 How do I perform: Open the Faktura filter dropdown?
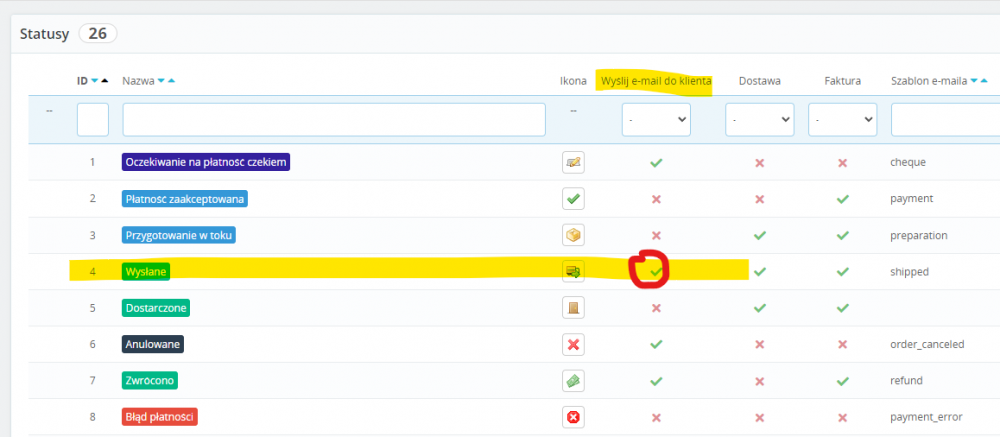(x=842, y=119)
